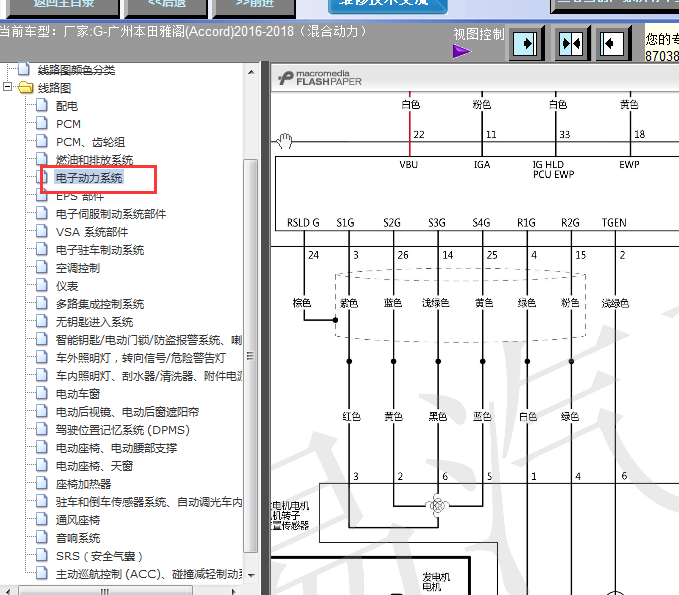
Task: Click the document icon beside PCM
Action: click(x=42, y=123)
